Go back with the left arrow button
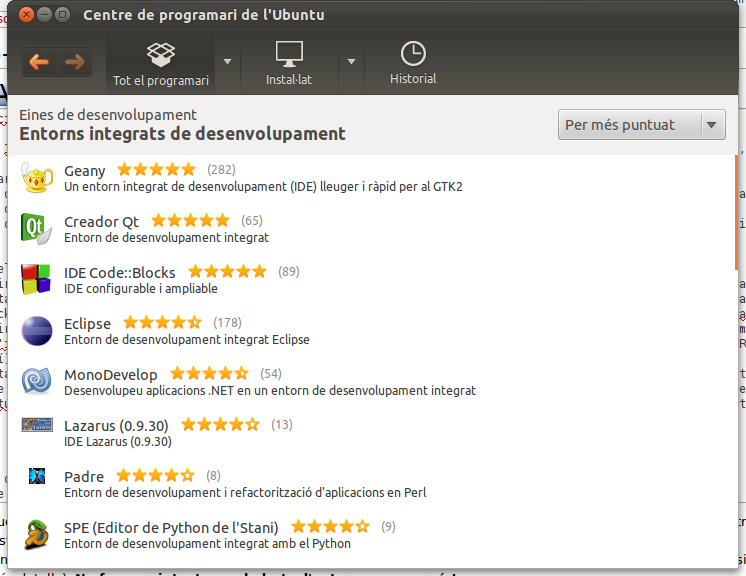The height and width of the screenshot is (576, 746). point(39,62)
